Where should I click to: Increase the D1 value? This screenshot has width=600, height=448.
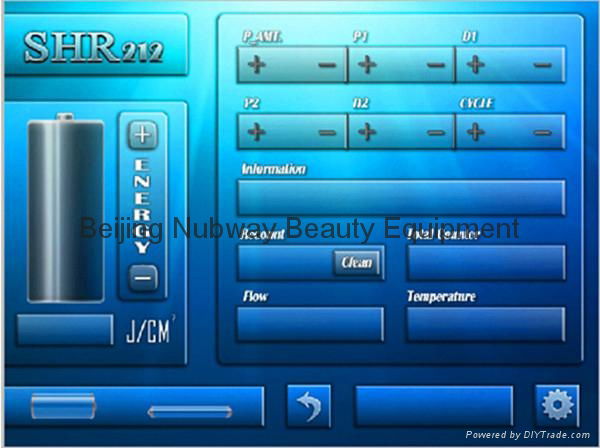(x=476, y=65)
